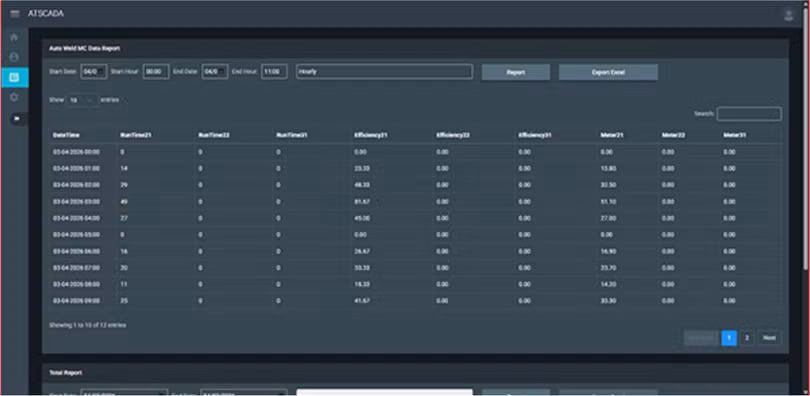The width and height of the screenshot is (810, 396).
Task: Select the highlighted report sidebar icon
Action: tap(14, 77)
